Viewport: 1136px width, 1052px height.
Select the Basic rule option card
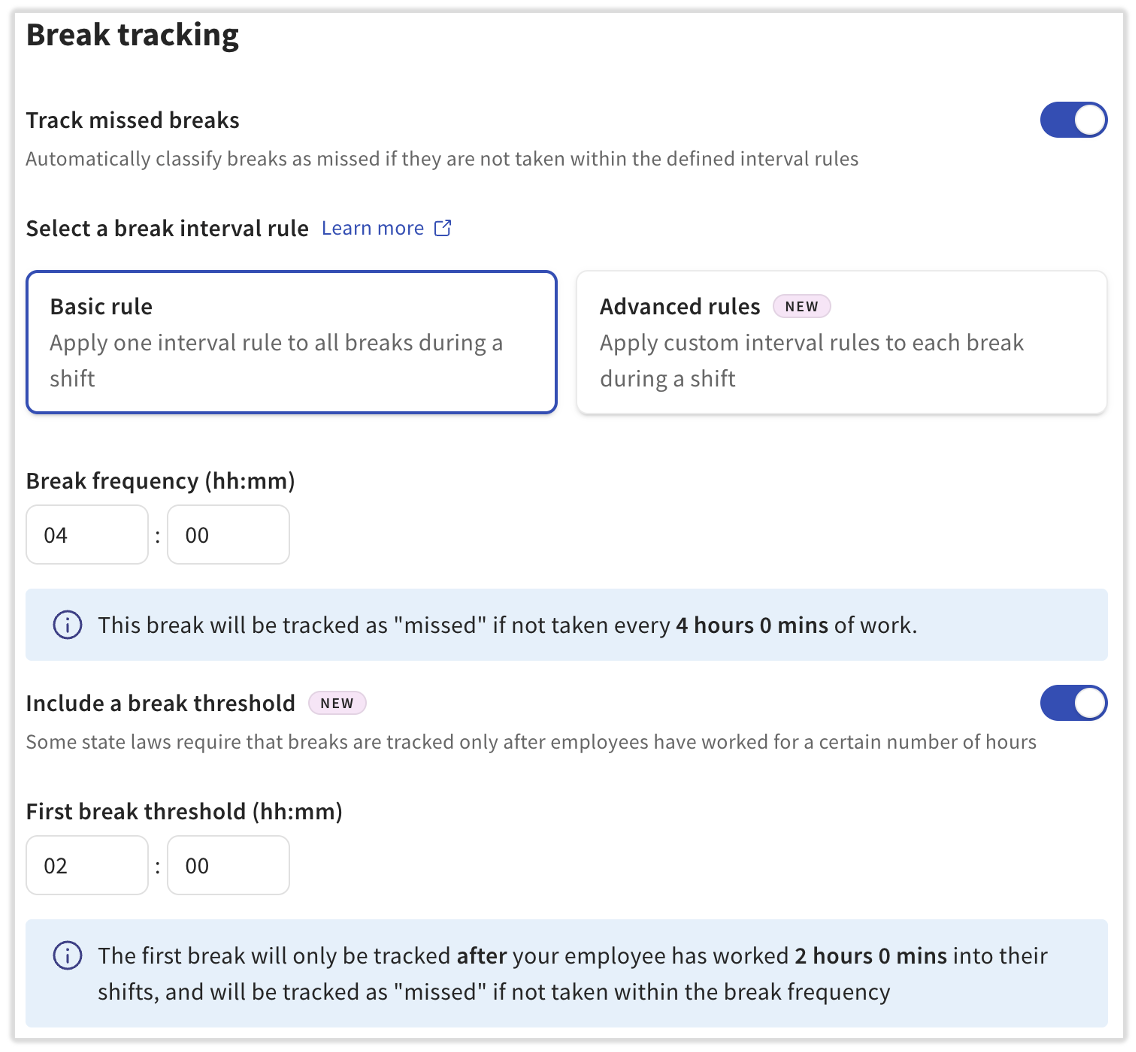(291, 342)
